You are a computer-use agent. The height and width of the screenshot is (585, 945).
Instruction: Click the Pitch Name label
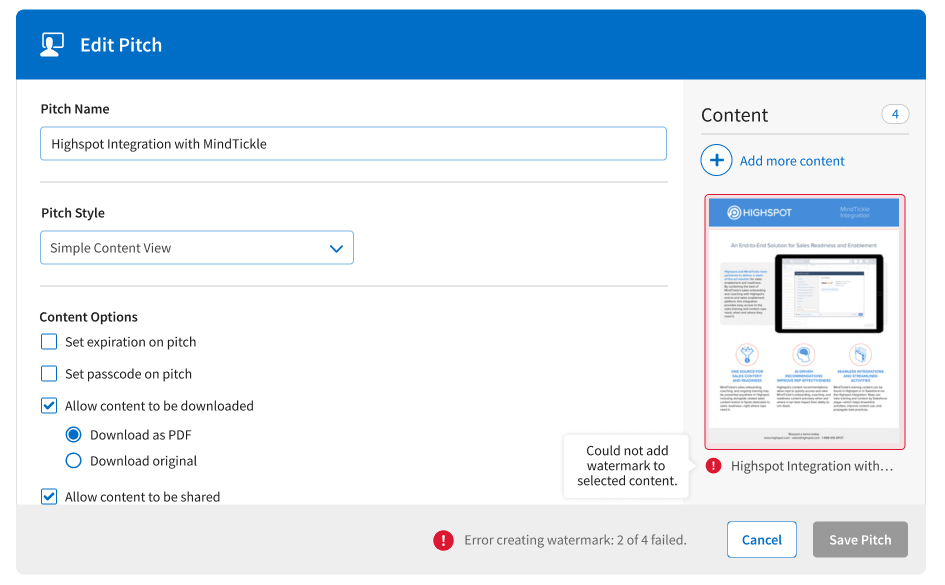(75, 109)
